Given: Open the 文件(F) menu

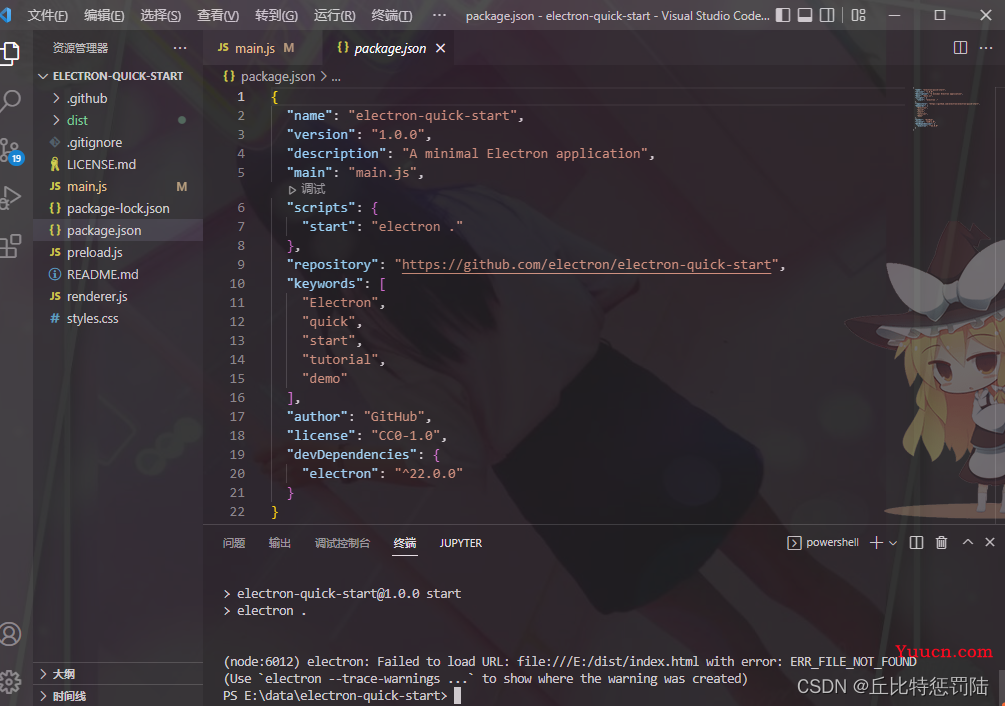Looking at the screenshot, I should coord(47,15).
